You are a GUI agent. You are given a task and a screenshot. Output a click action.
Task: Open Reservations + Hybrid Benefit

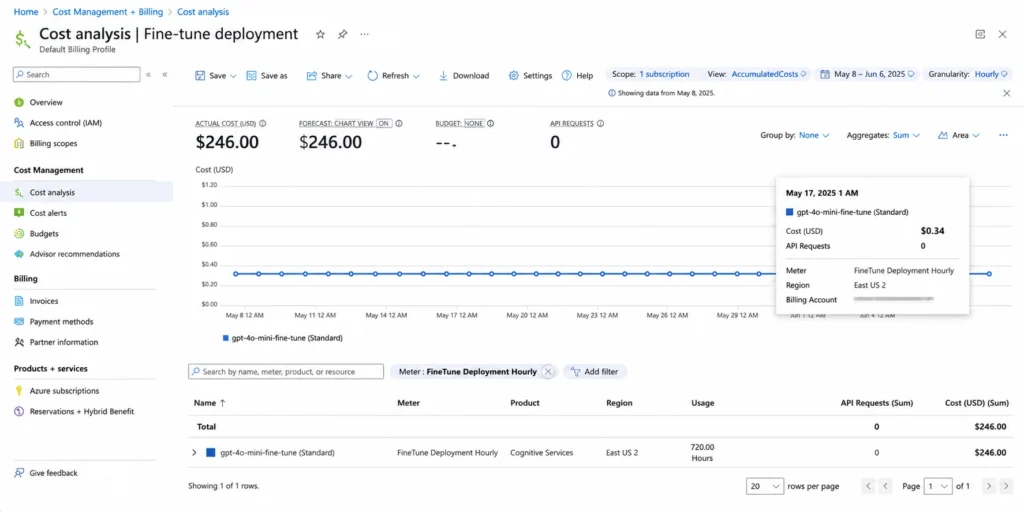tap(82, 411)
